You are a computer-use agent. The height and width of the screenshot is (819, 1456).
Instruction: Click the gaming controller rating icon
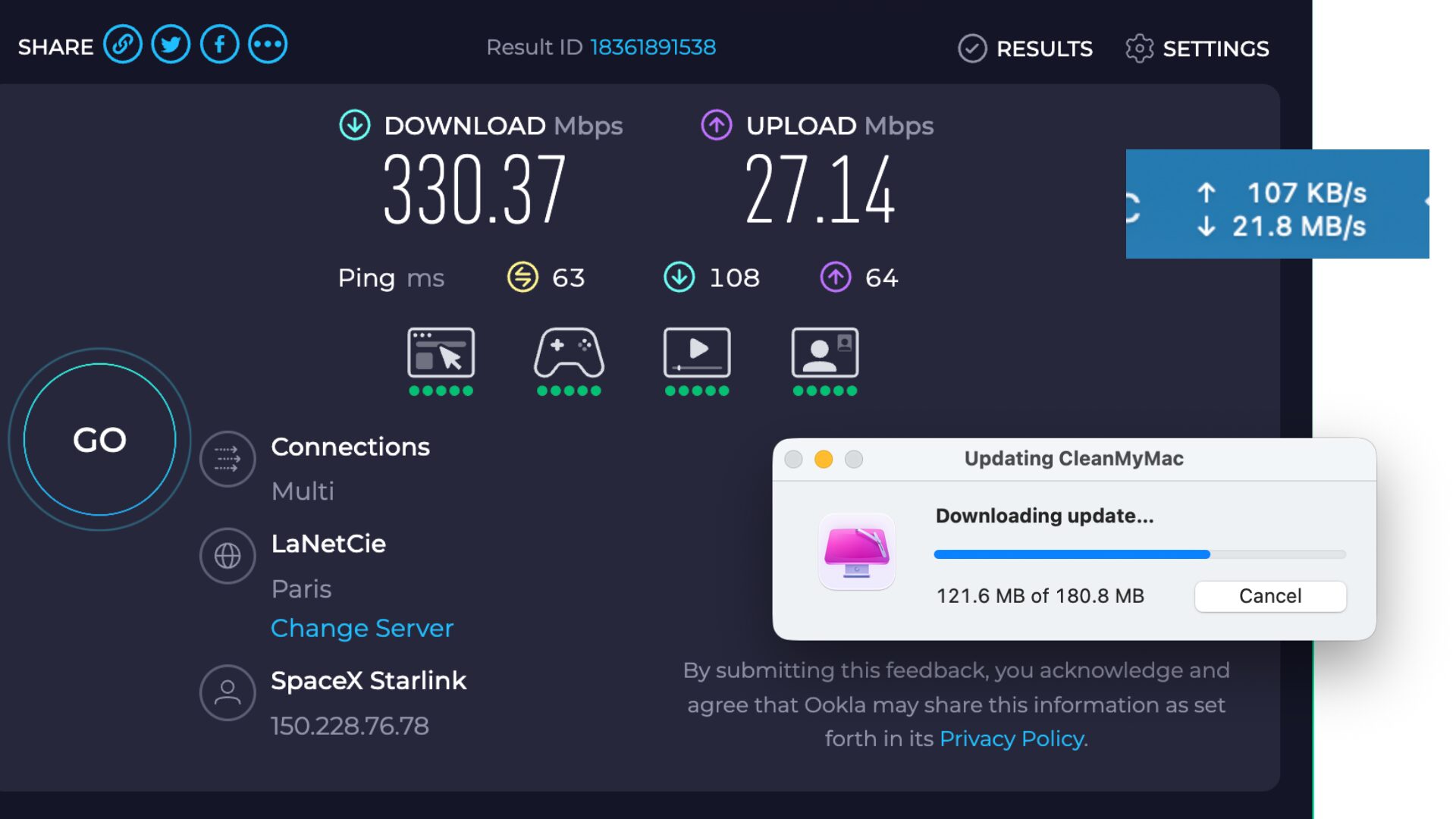[x=569, y=353]
